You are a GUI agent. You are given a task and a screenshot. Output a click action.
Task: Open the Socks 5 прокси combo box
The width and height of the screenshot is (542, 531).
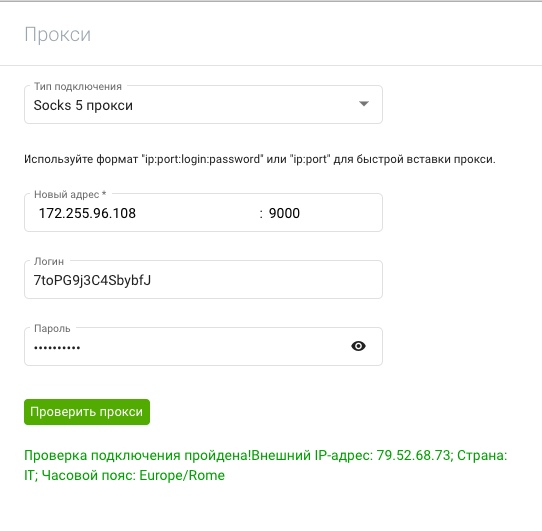click(x=203, y=105)
